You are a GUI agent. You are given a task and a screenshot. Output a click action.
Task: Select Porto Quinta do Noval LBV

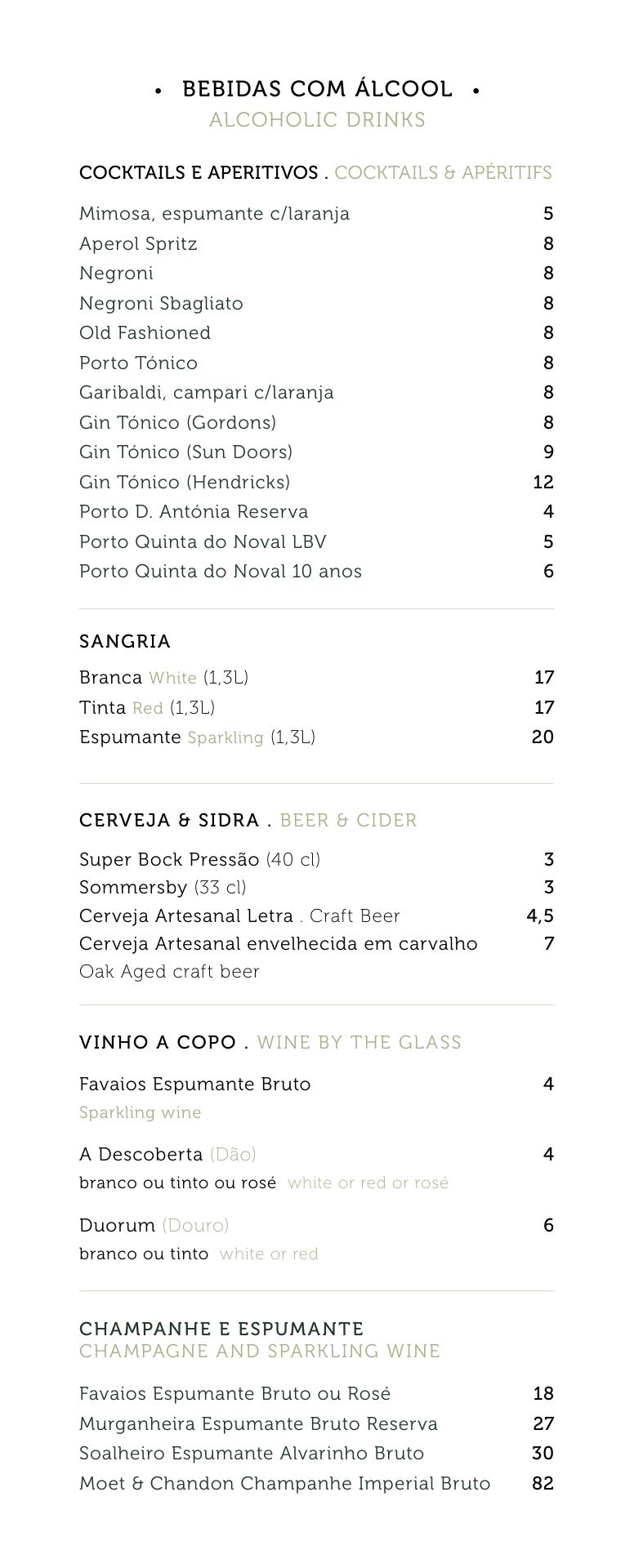(x=203, y=542)
